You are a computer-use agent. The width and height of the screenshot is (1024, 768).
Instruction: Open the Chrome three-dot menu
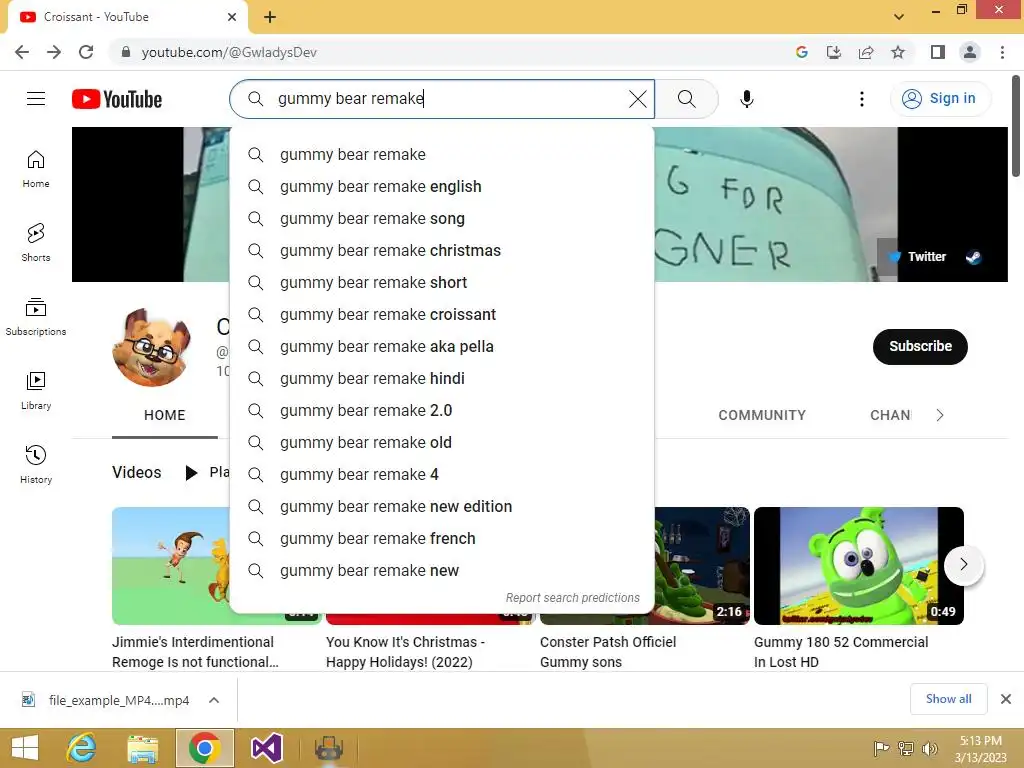(1002, 52)
